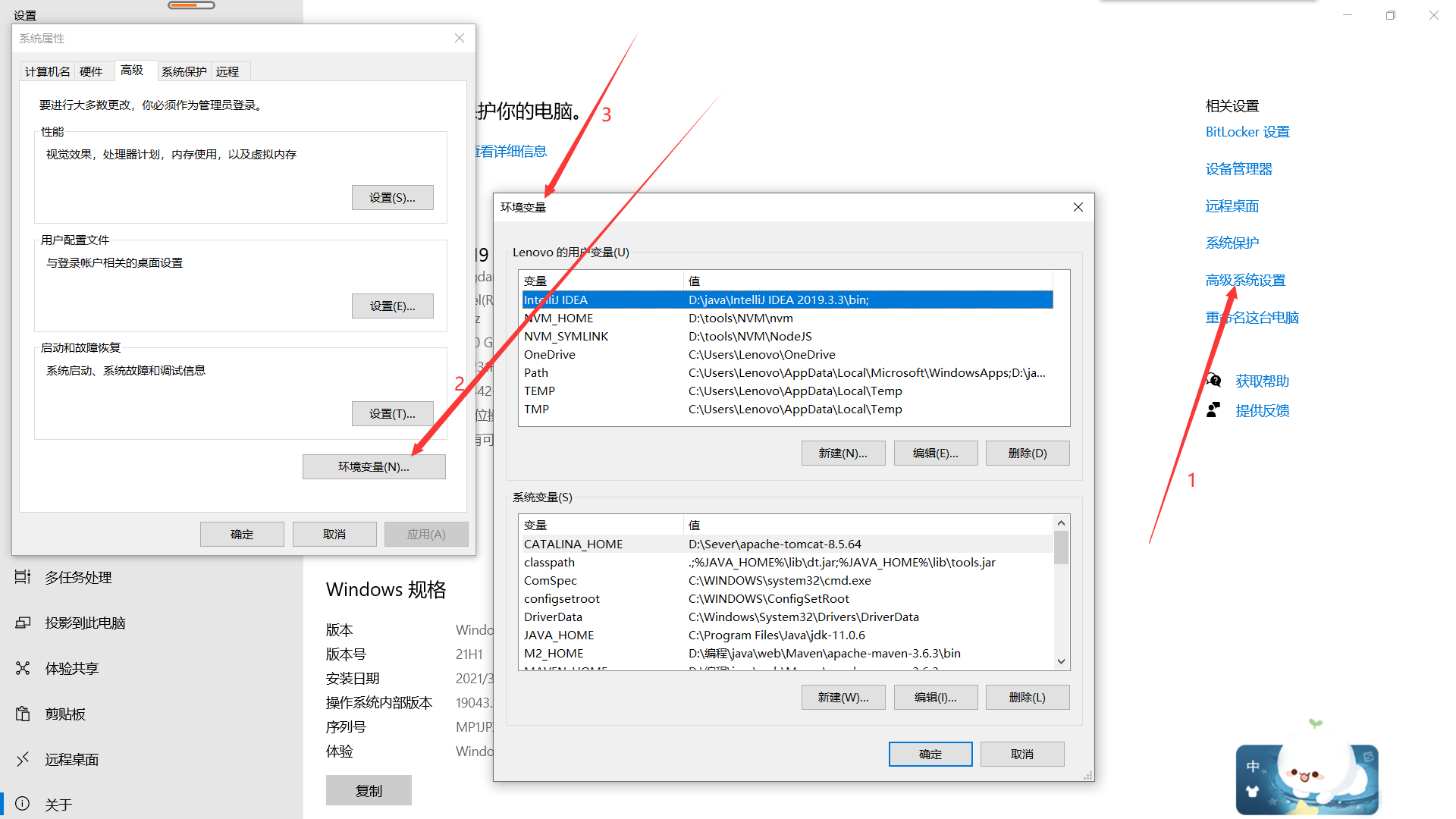Close the 环境变量 dialog
This screenshot has width=1456, height=819.
coord(1078,207)
